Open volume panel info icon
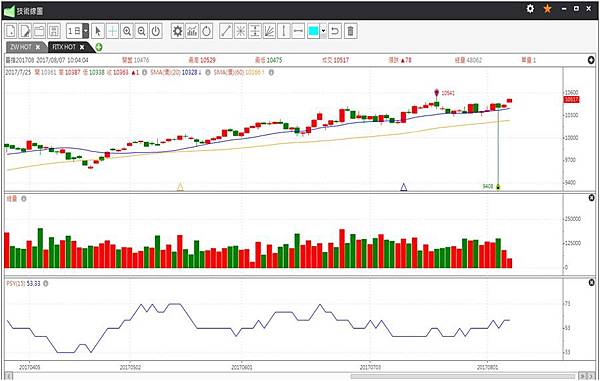The image size is (600, 381). tap(24, 199)
